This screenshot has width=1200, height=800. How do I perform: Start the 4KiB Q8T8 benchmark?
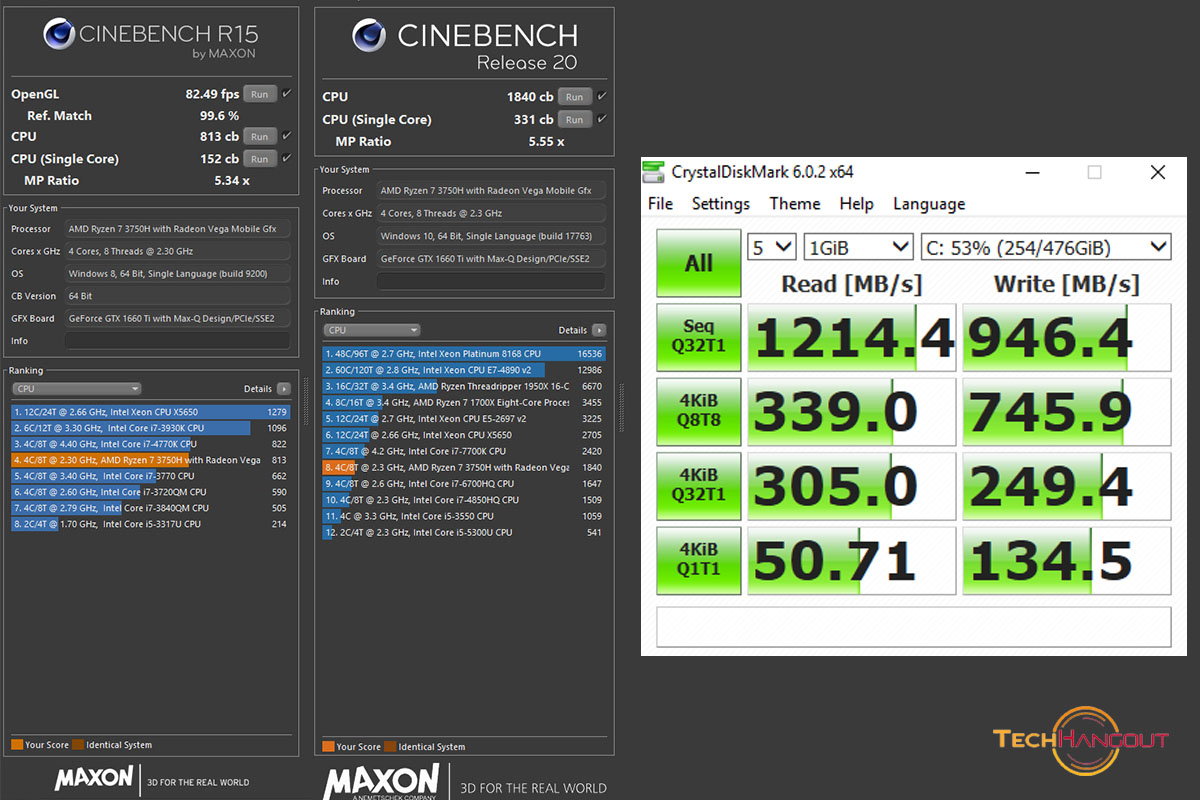[698, 412]
